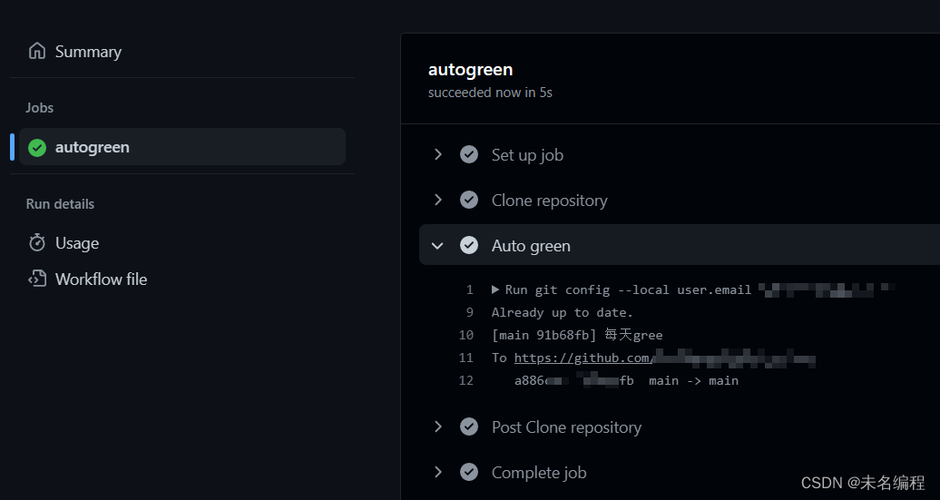This screenshot has height=500, width=940.
Task: Open the Usage run details
Action: coord(77,243)
